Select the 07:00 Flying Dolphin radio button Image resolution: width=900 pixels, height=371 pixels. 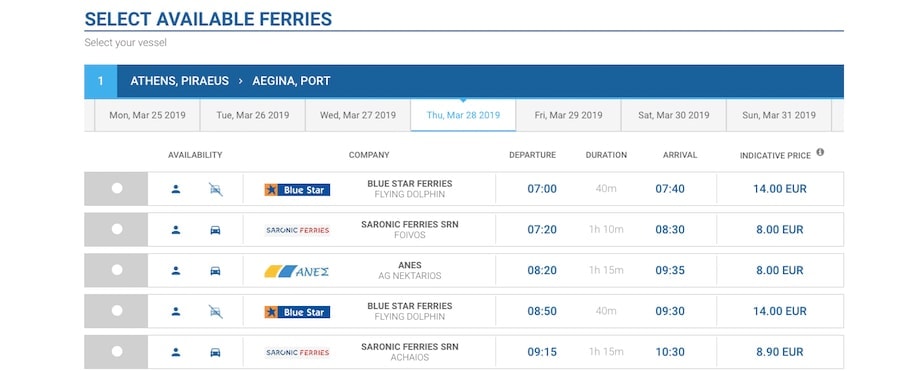click(117, 188)
